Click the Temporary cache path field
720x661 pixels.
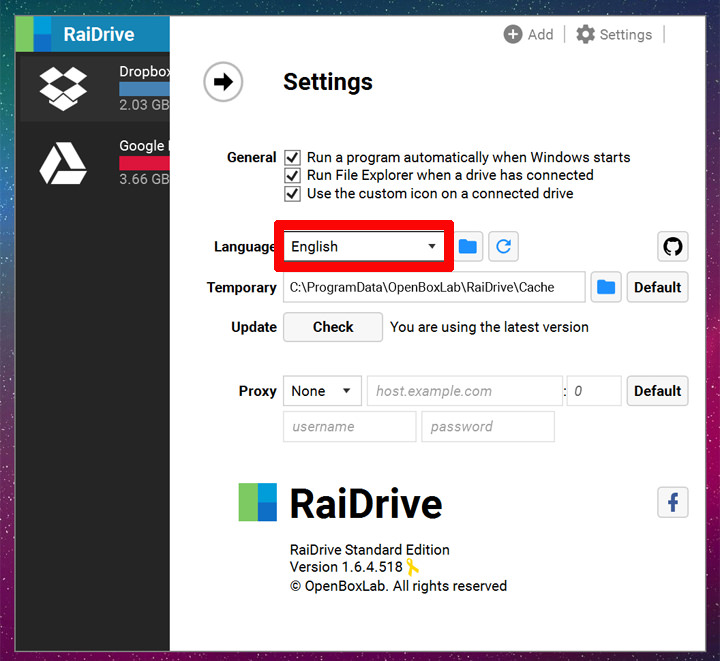[x=434, y=287]
